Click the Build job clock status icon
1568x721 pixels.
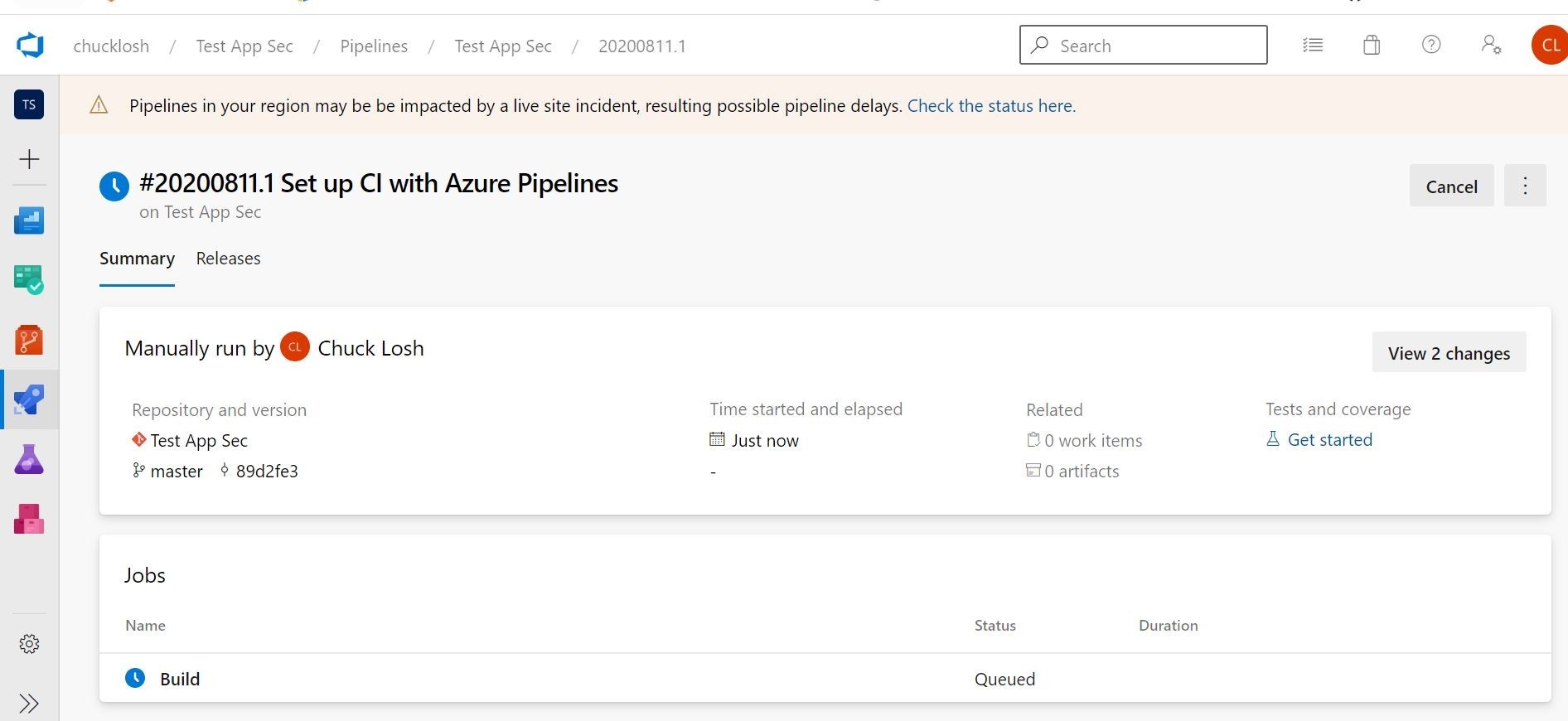pyautogui.click(x=135, y=678)
